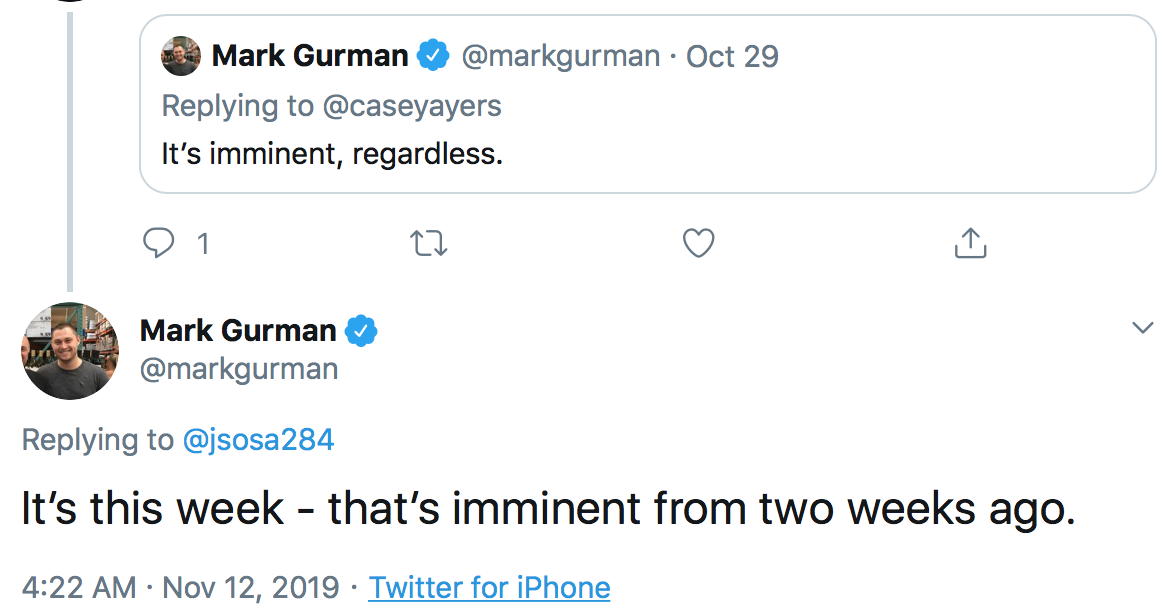Expand the tweet options chevron

pyautogui.click(x=1142, y=327)
